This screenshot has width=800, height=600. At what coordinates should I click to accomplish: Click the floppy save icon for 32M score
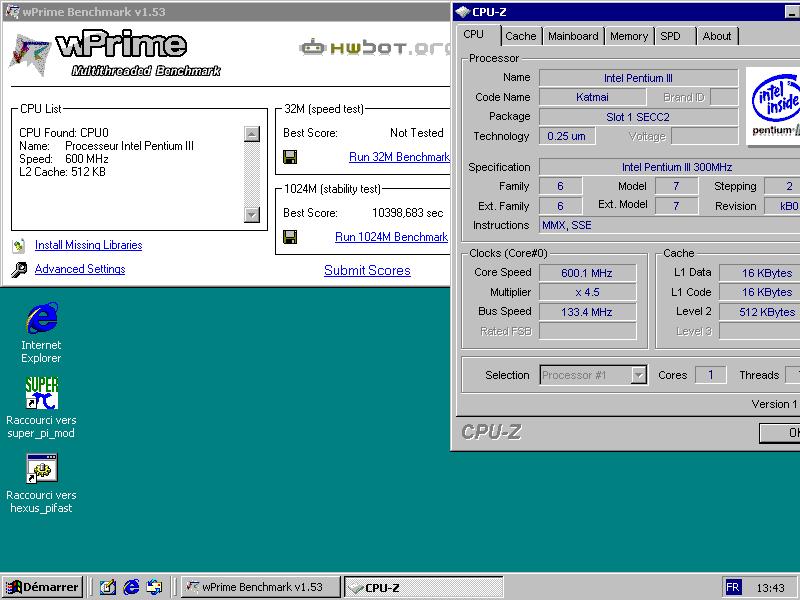[x=290, y=157]
